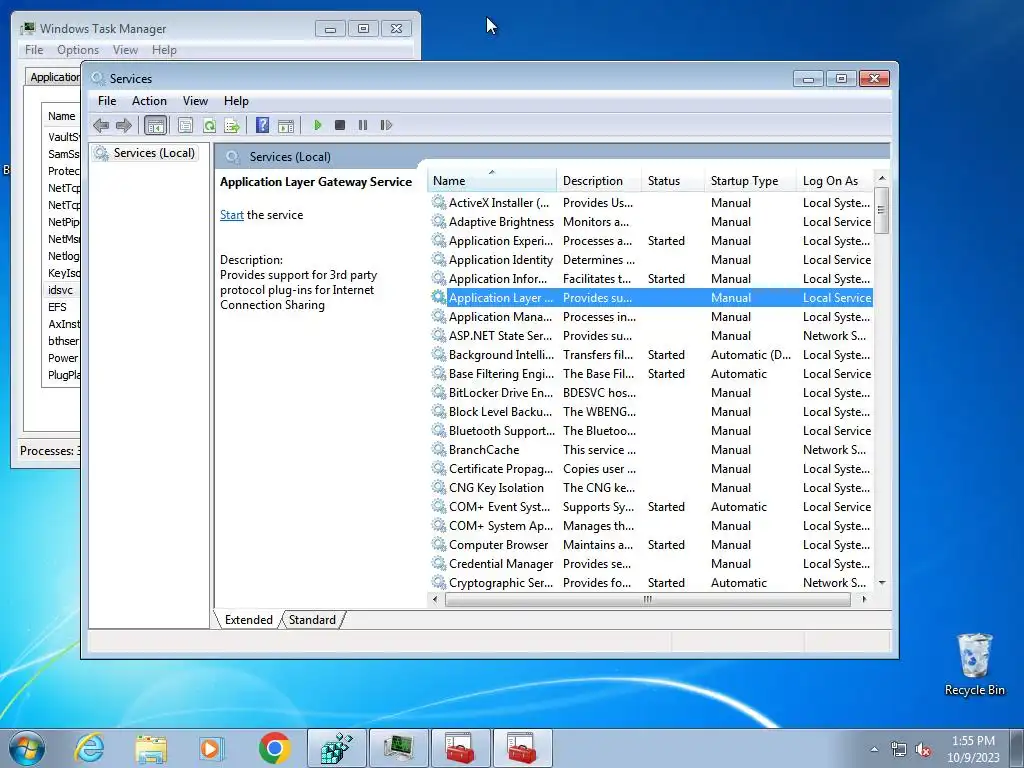1024x768 pixels.
Task: Open the View menu in Services
Action: (x=195, y=101)
